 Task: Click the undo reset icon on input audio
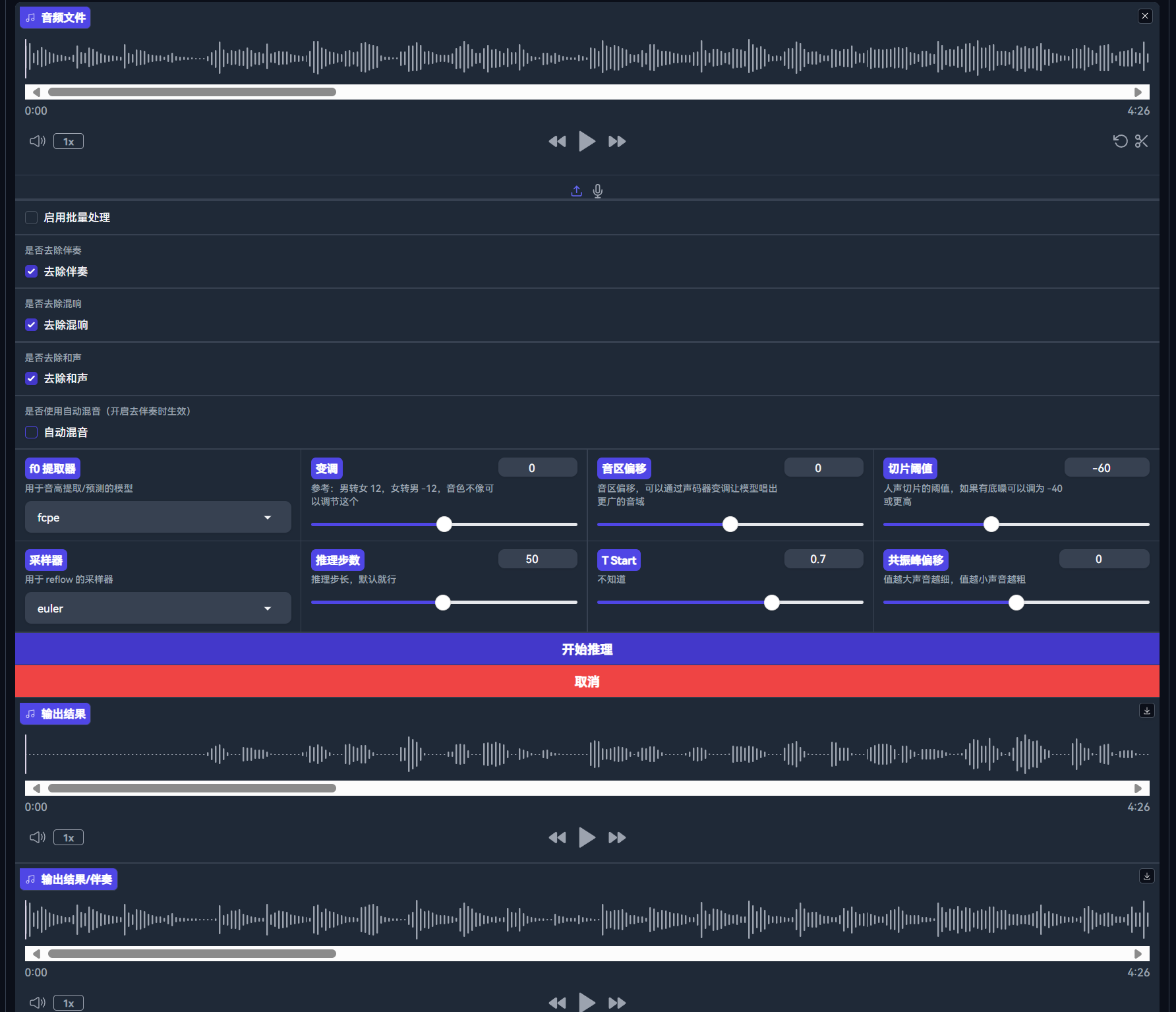coord(1120,141)
